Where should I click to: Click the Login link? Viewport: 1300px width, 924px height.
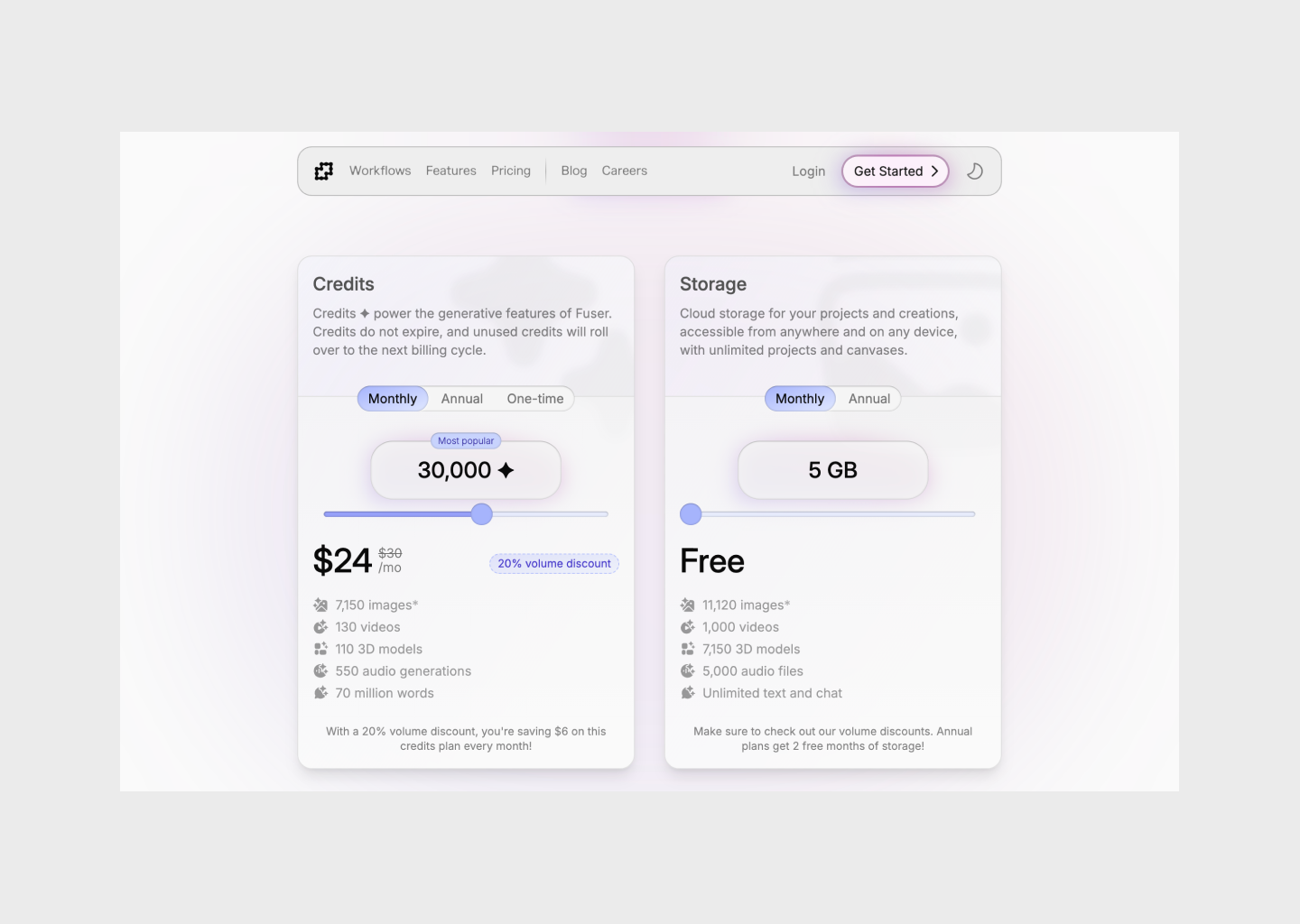[x=809, y=171]
